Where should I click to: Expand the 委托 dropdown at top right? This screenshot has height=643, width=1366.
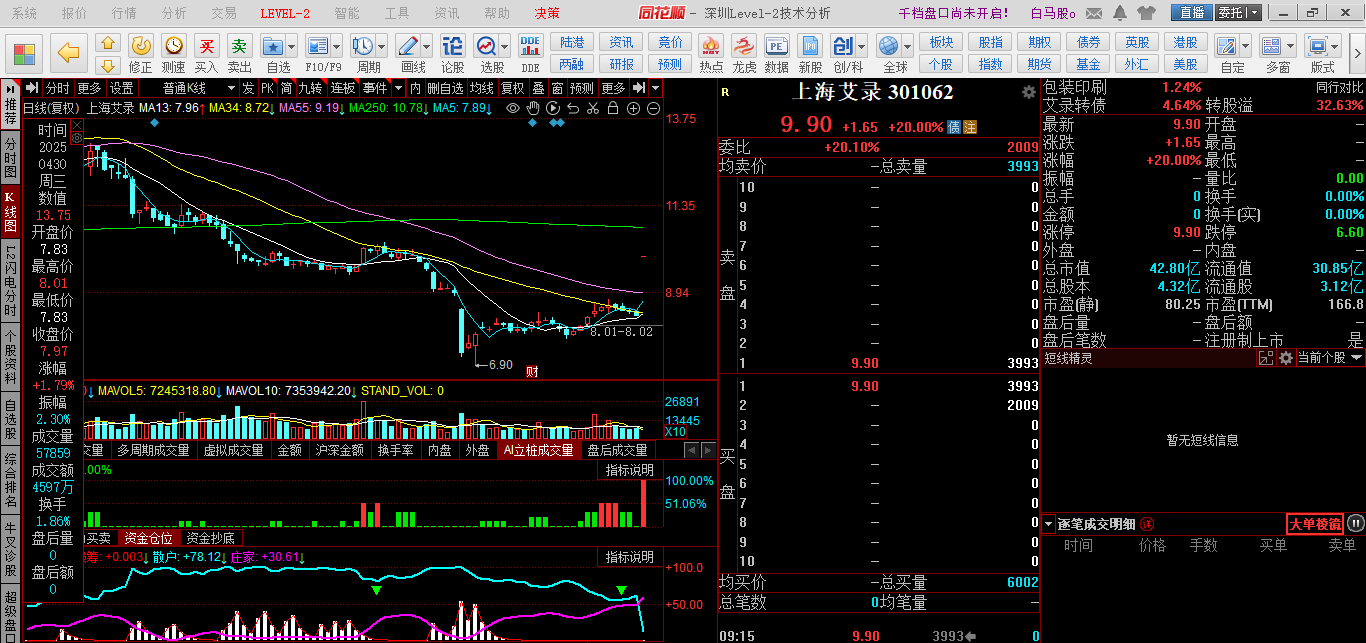pos(1254,12)
